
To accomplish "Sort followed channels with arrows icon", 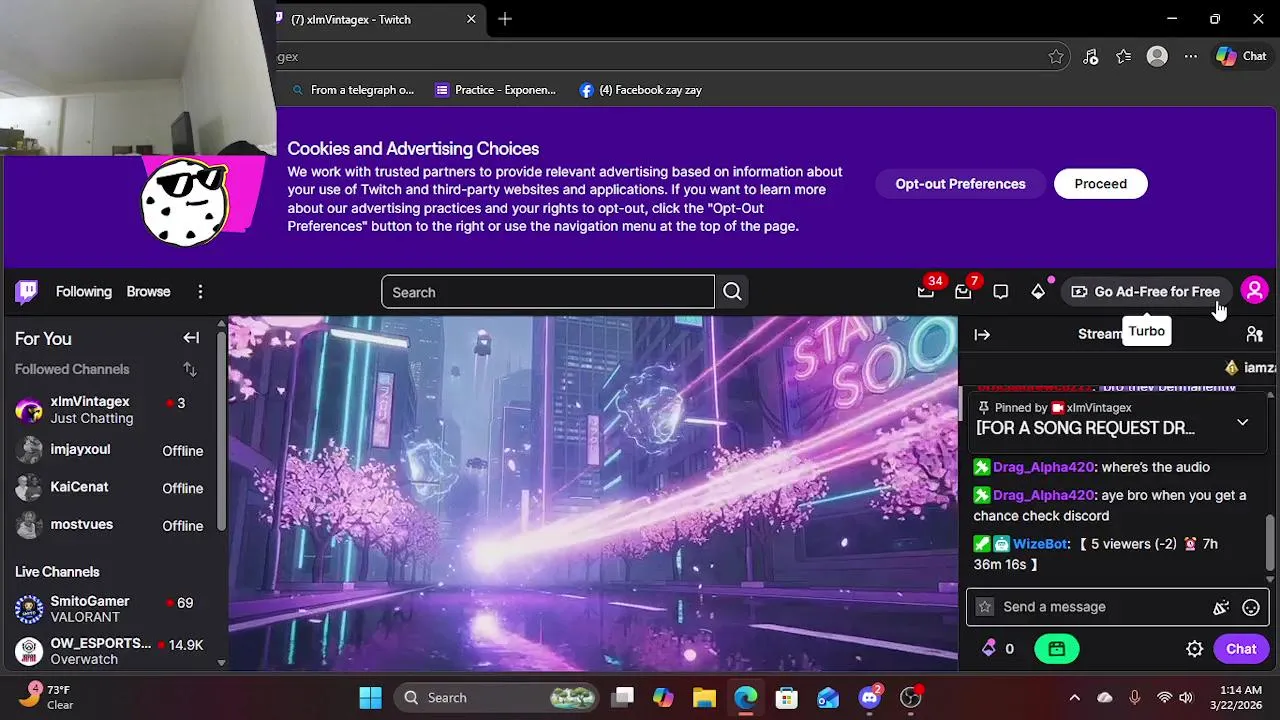I will point(190,369).
